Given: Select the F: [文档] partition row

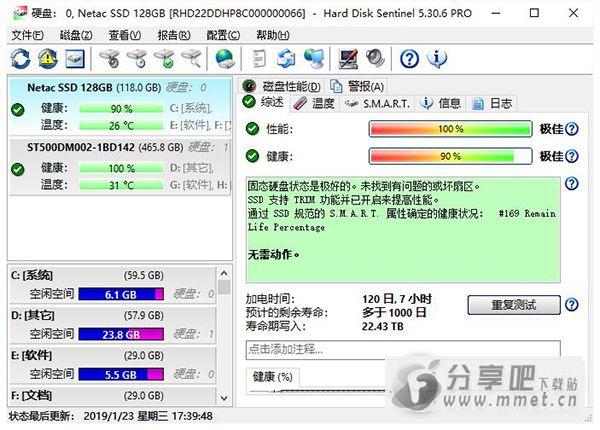Looking at the screenshot, I should (x=113, y=396).
